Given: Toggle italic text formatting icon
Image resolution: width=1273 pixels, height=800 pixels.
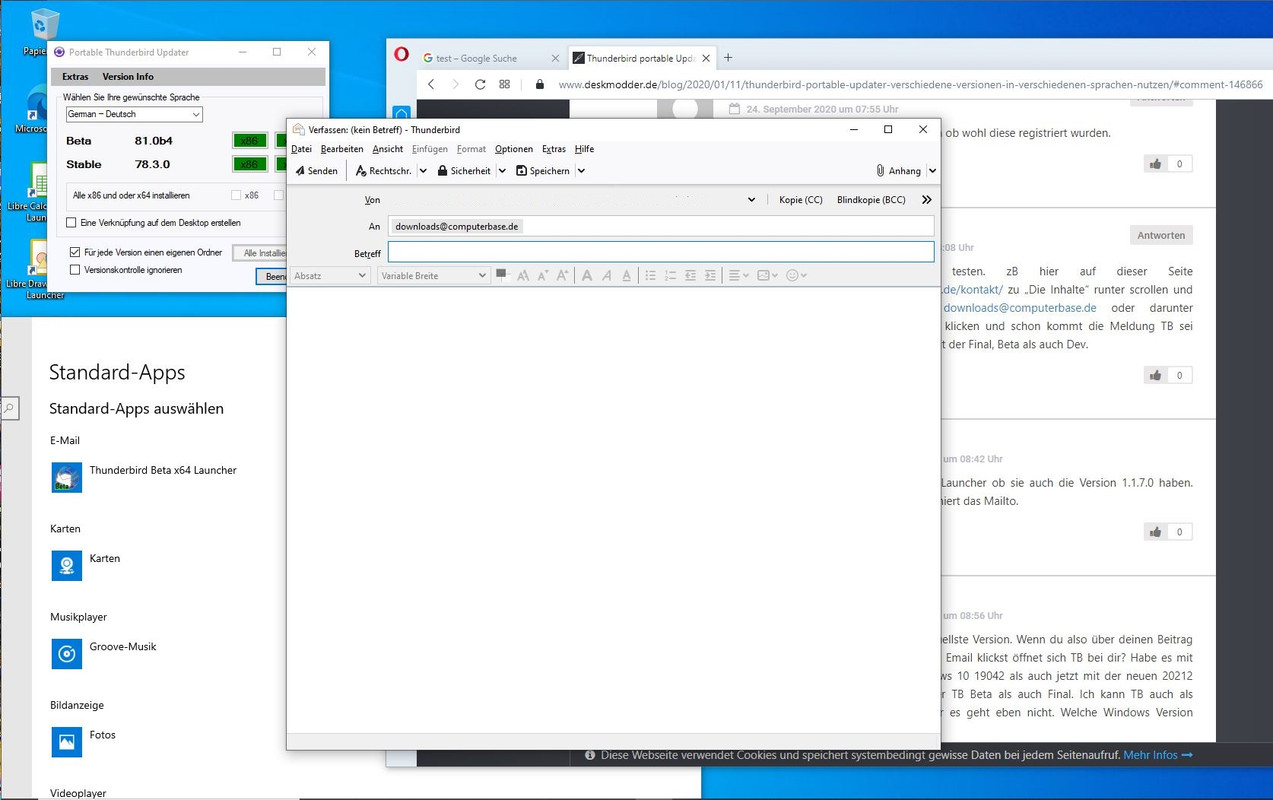Looking at the screenshot, I should 607,276.
